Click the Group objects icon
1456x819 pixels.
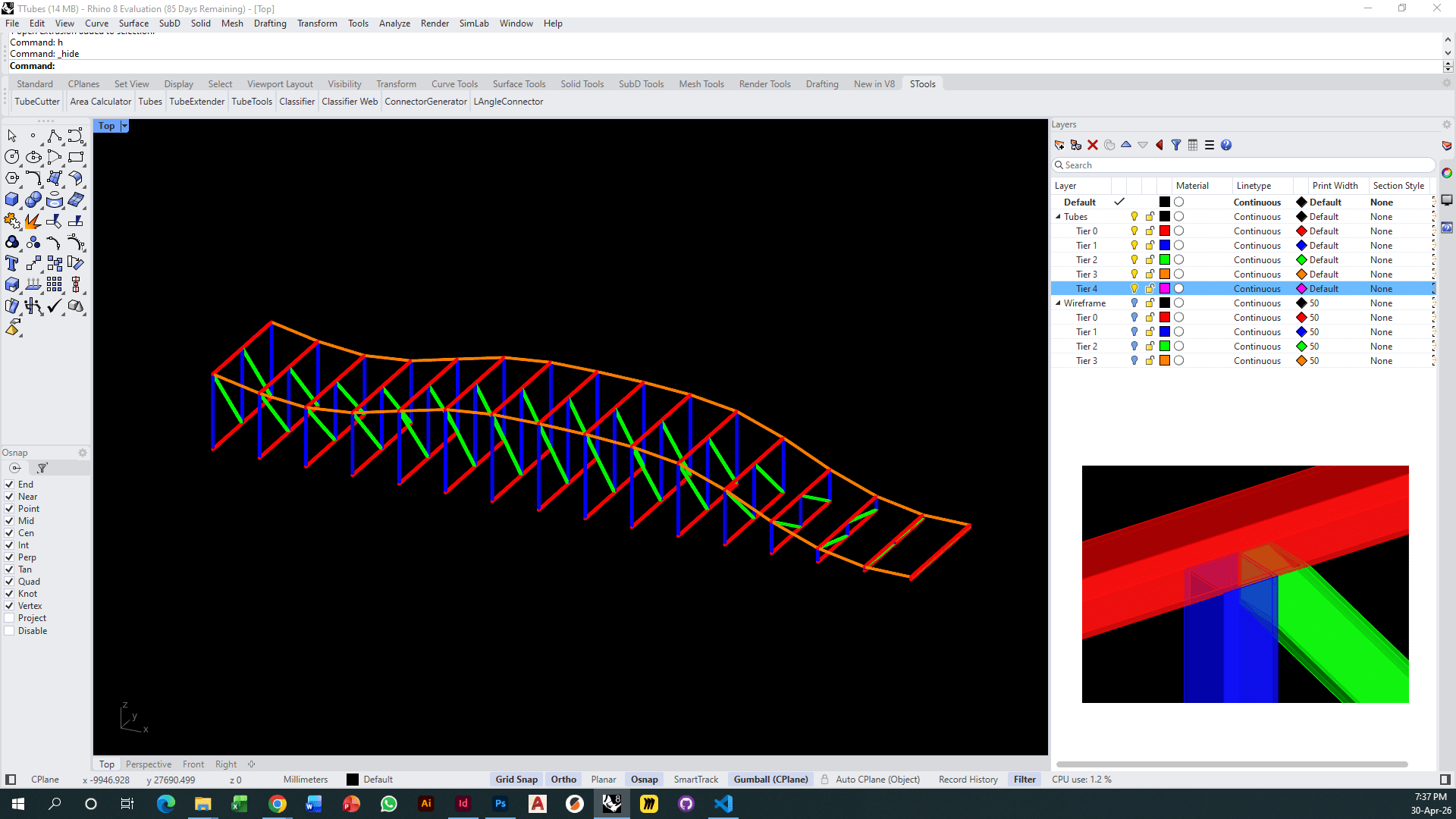(12, 242)
